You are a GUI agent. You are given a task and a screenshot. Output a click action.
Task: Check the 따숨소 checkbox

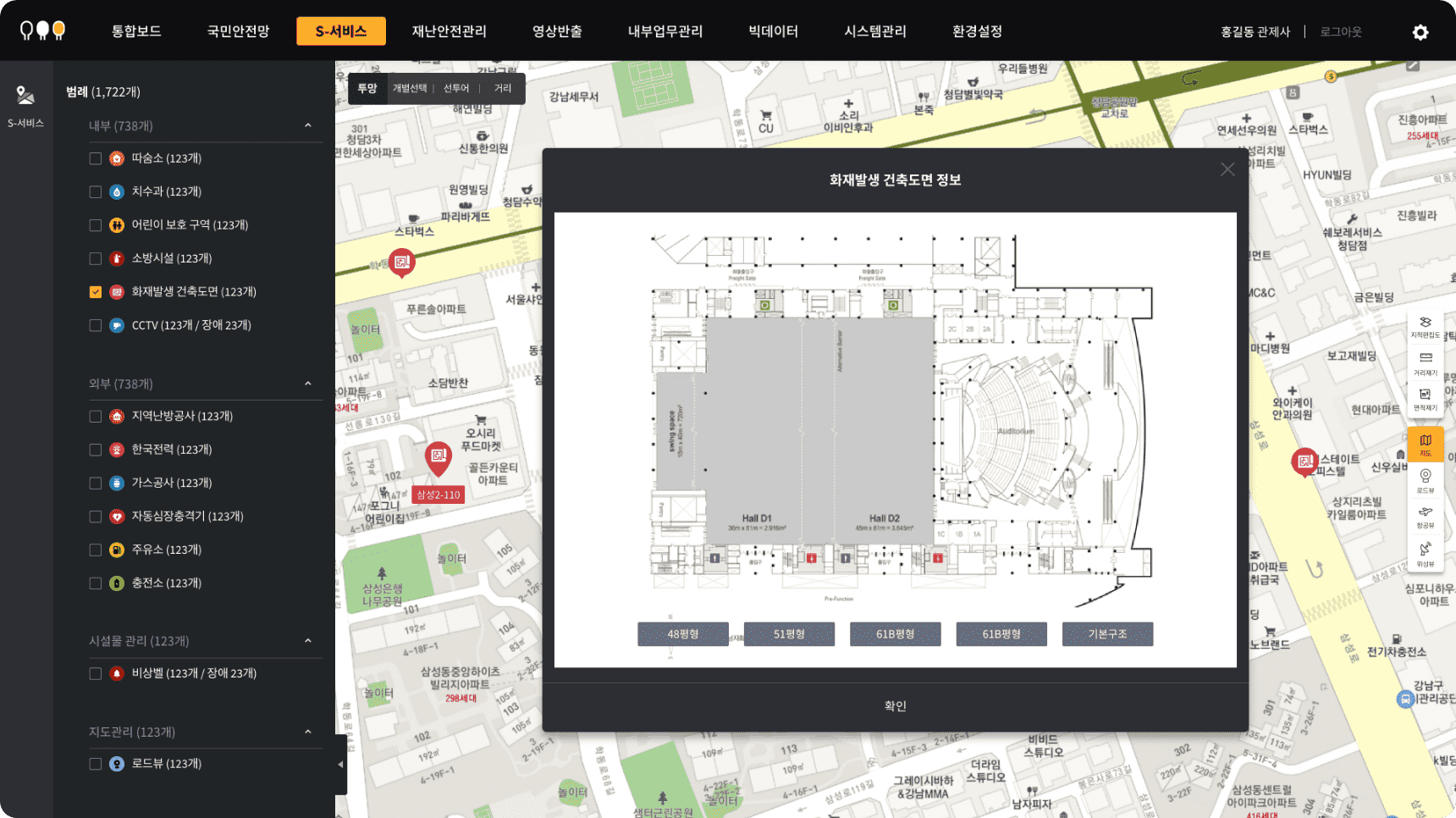click(95, 158)
